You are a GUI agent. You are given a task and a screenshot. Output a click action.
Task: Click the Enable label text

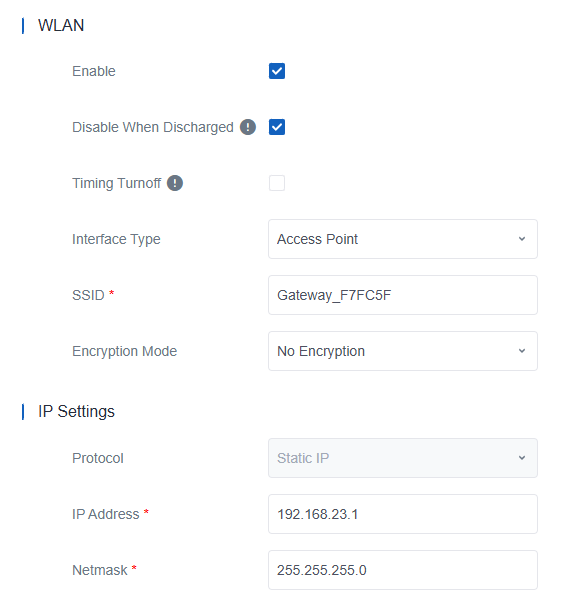pos(94,71)
